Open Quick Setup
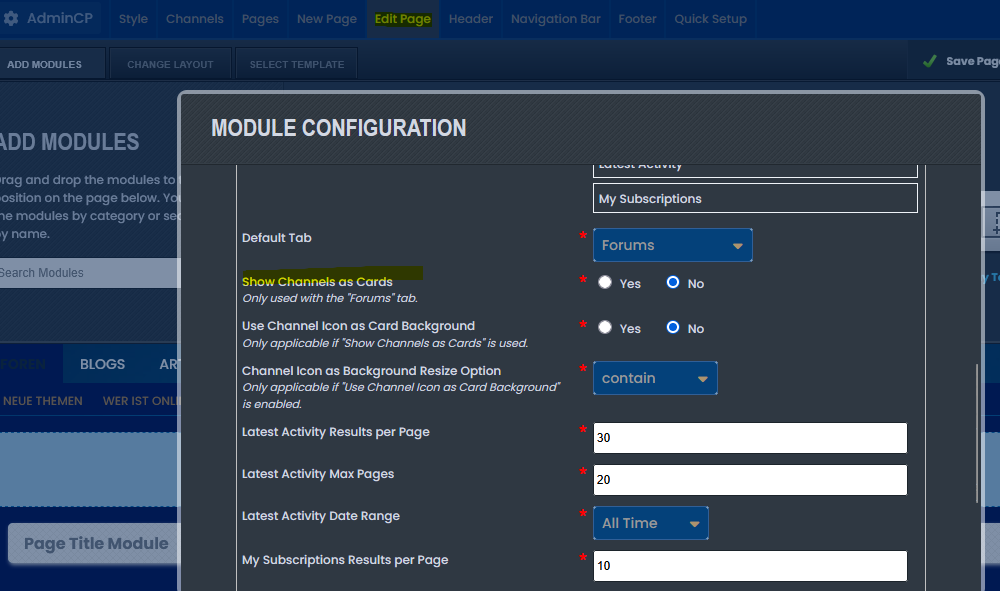This screenshot has width=1000, height=591. click(710, 19)
